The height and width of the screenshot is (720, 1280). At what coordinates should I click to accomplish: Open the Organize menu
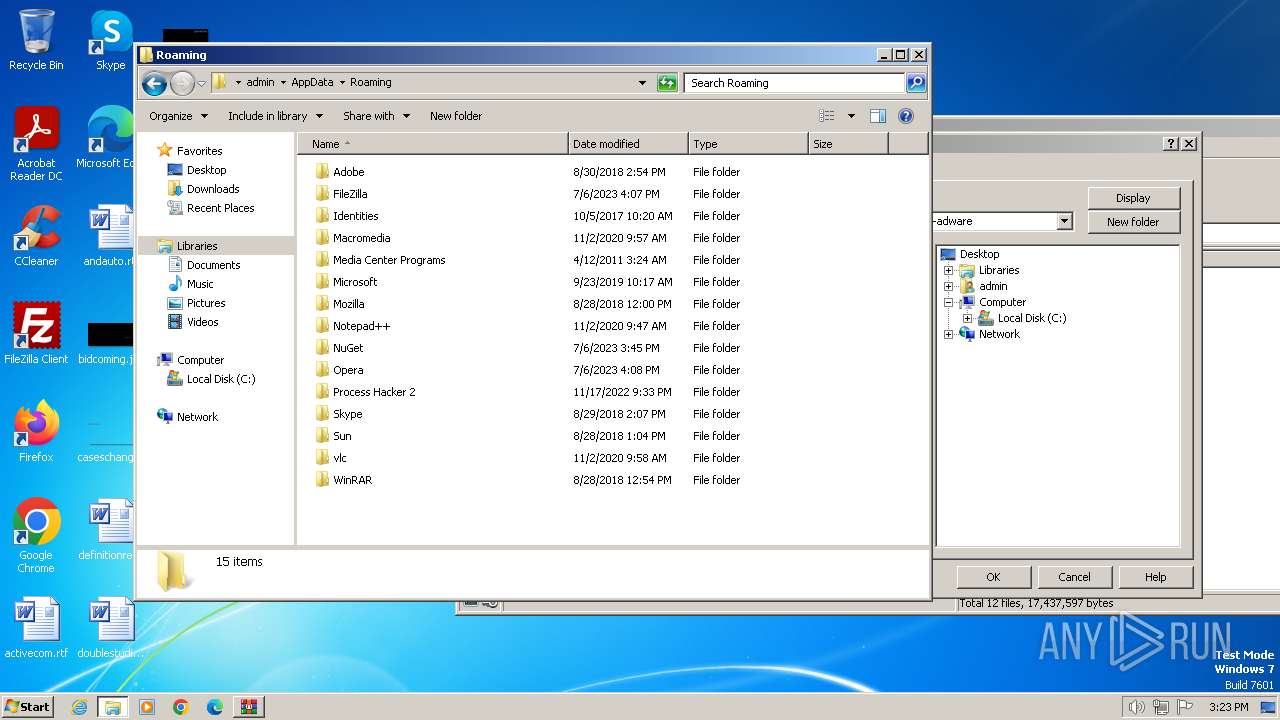[x=178, y=116]
